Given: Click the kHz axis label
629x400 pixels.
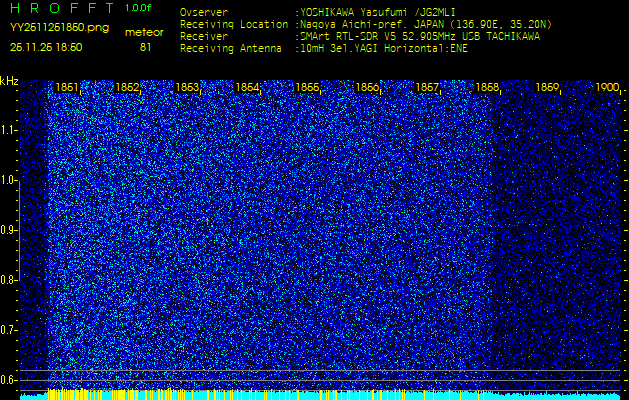Looking at the screenshot, I should [x=9, y=81].
